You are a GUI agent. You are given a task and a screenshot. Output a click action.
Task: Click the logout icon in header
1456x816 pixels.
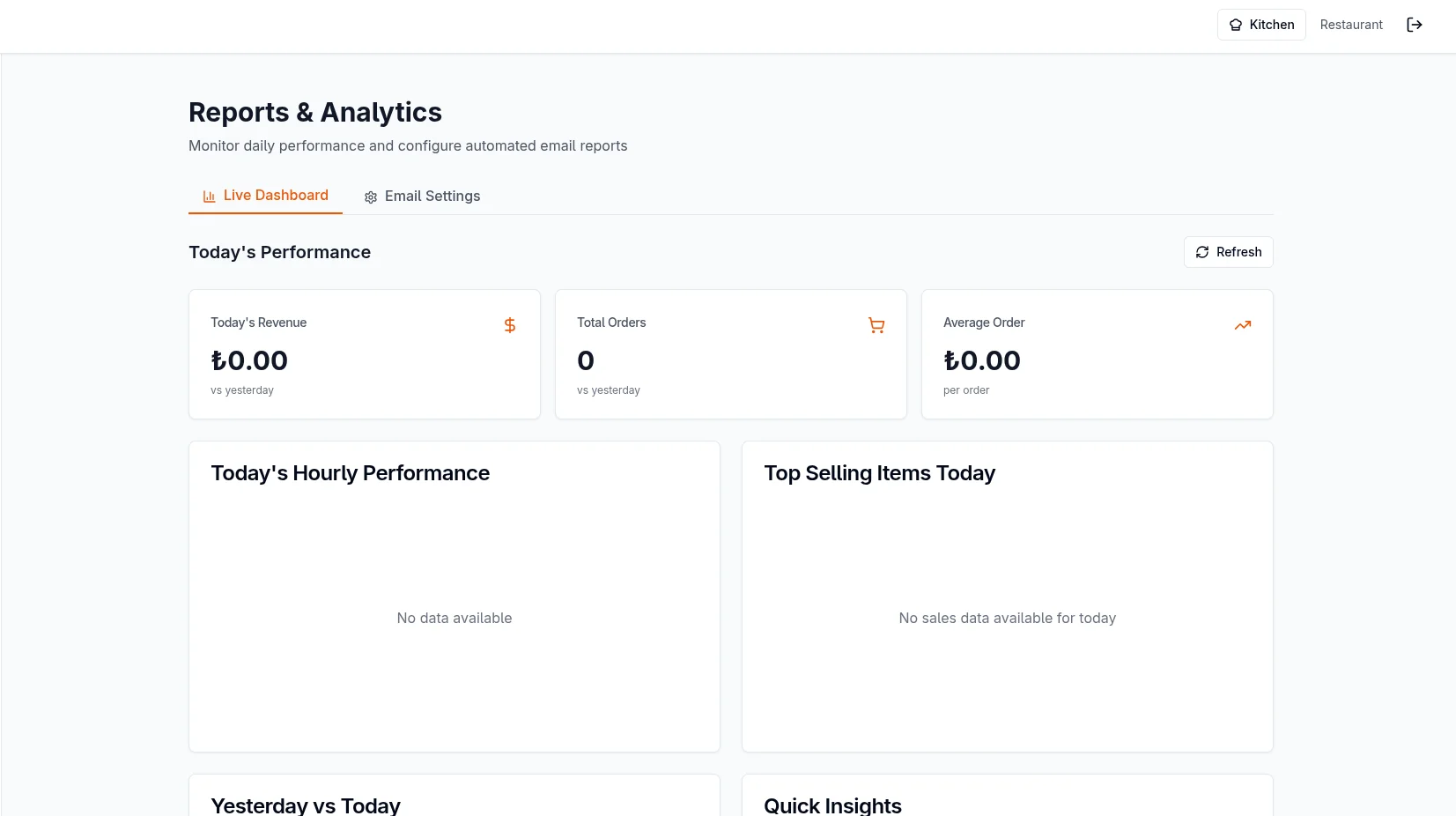1414,25
